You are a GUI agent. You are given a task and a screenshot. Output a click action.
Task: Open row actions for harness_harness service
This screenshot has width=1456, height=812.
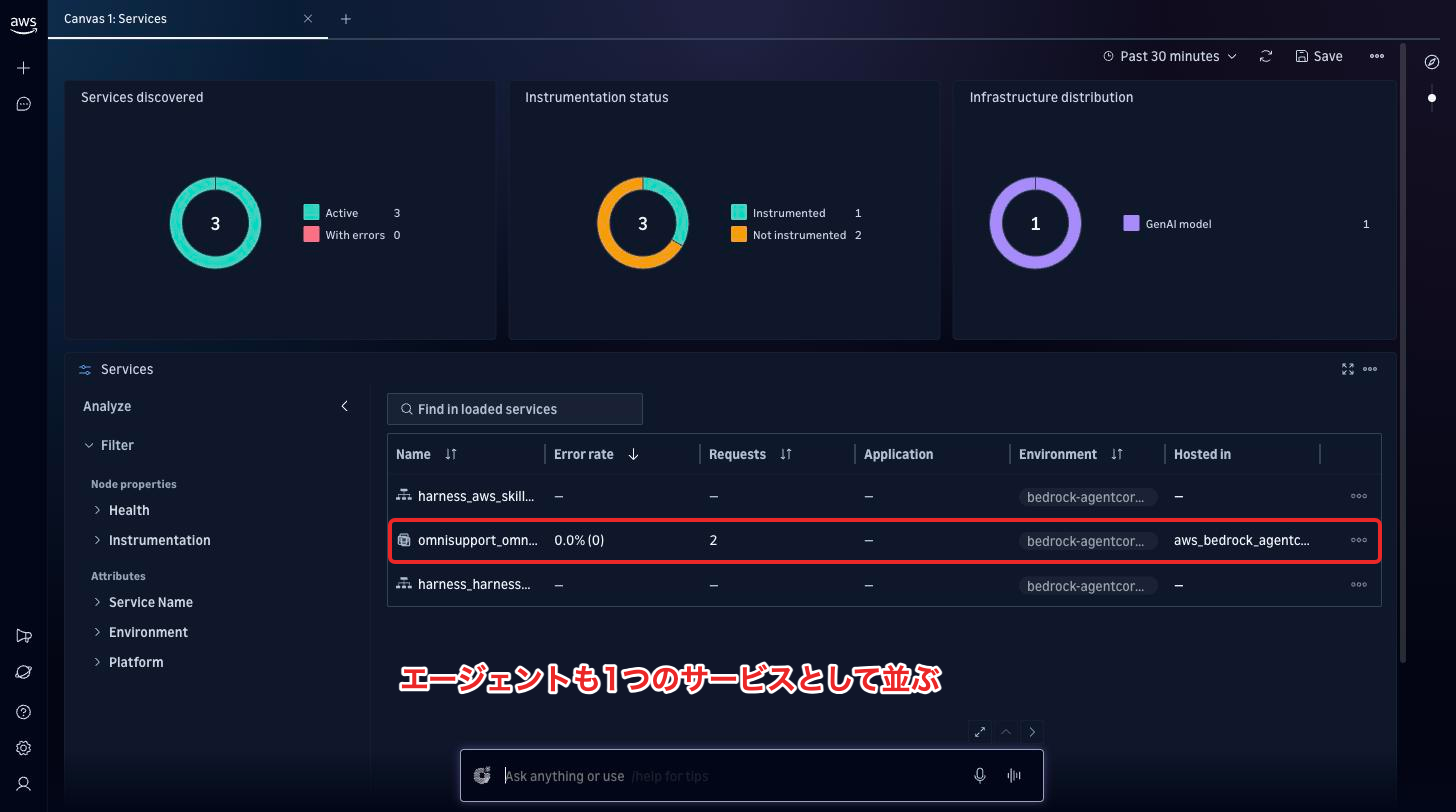[1359, 584]
